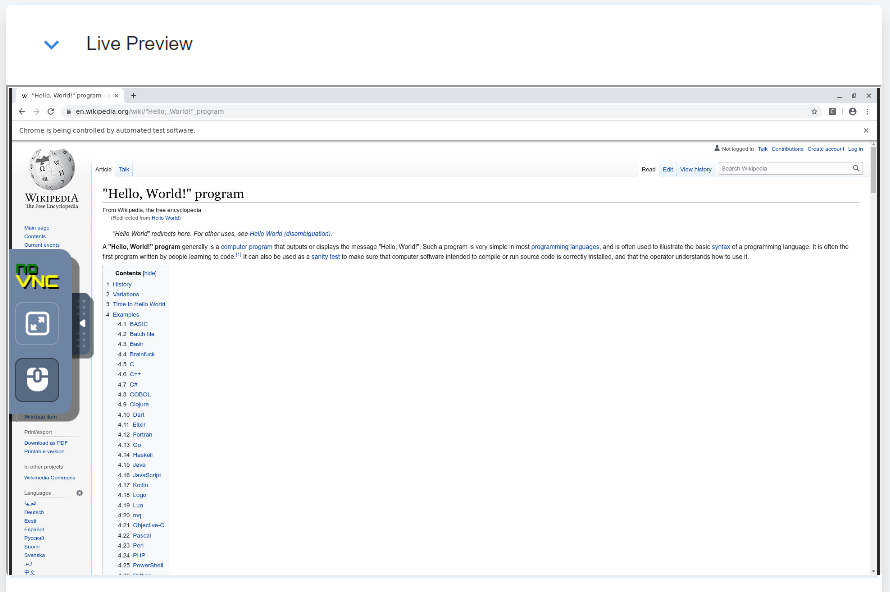Image resolution: width=890 pixels, height=592 pixels.
Task: Open Chrome three-dot menu
Action: 867,112
